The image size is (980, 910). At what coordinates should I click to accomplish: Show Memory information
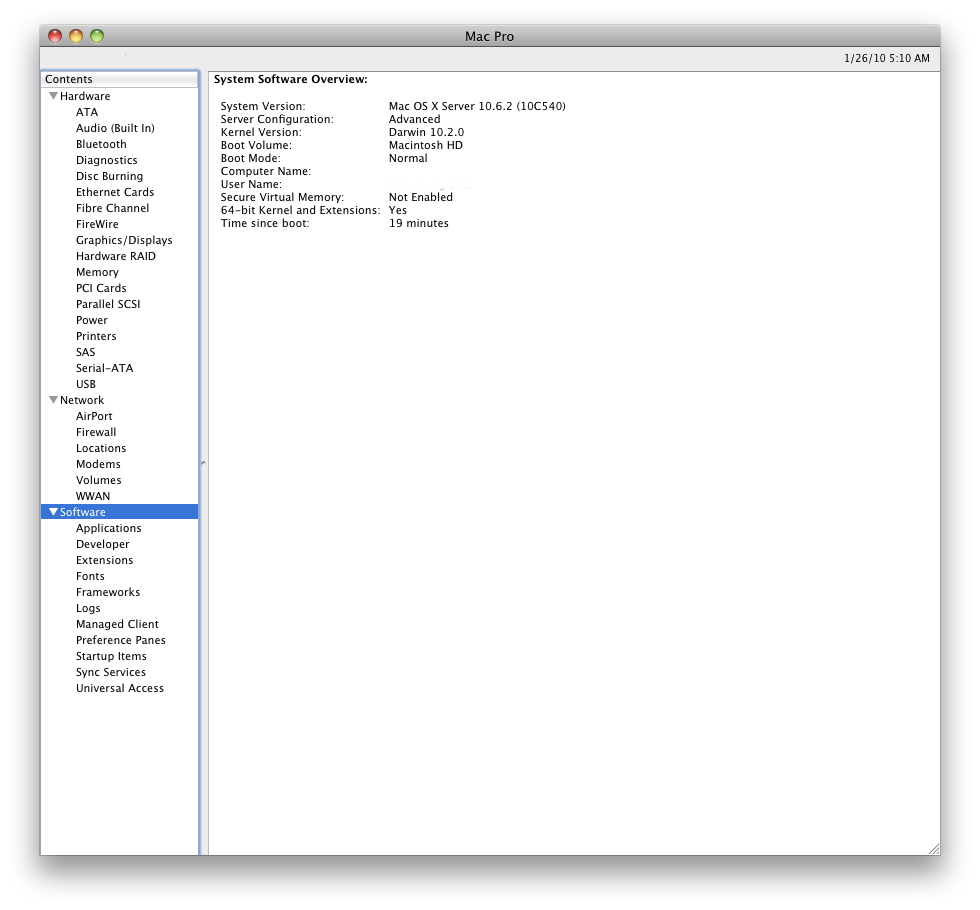97,272
